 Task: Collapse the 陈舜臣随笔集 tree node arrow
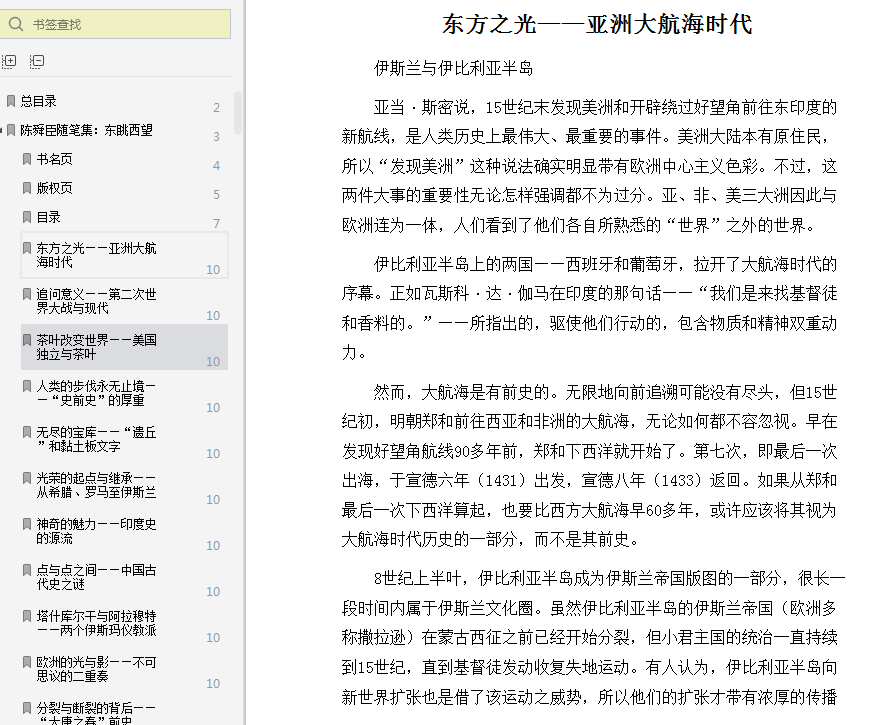(x=2, y=131)
